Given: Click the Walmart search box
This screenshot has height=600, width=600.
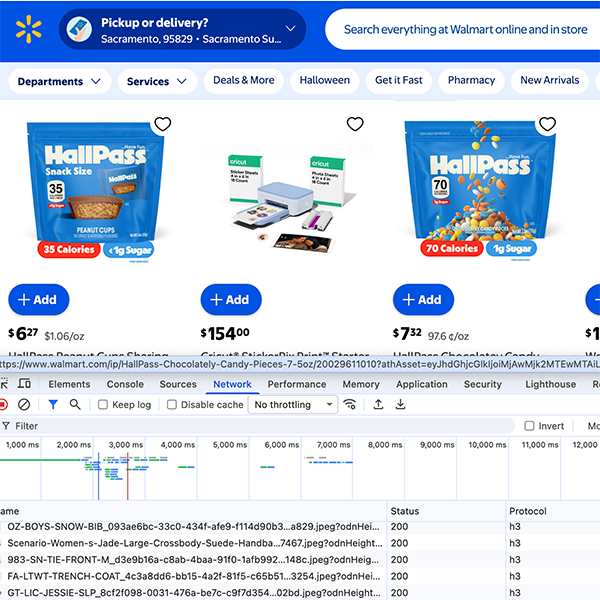Looking at the screenshot, I should coord(463,29).
